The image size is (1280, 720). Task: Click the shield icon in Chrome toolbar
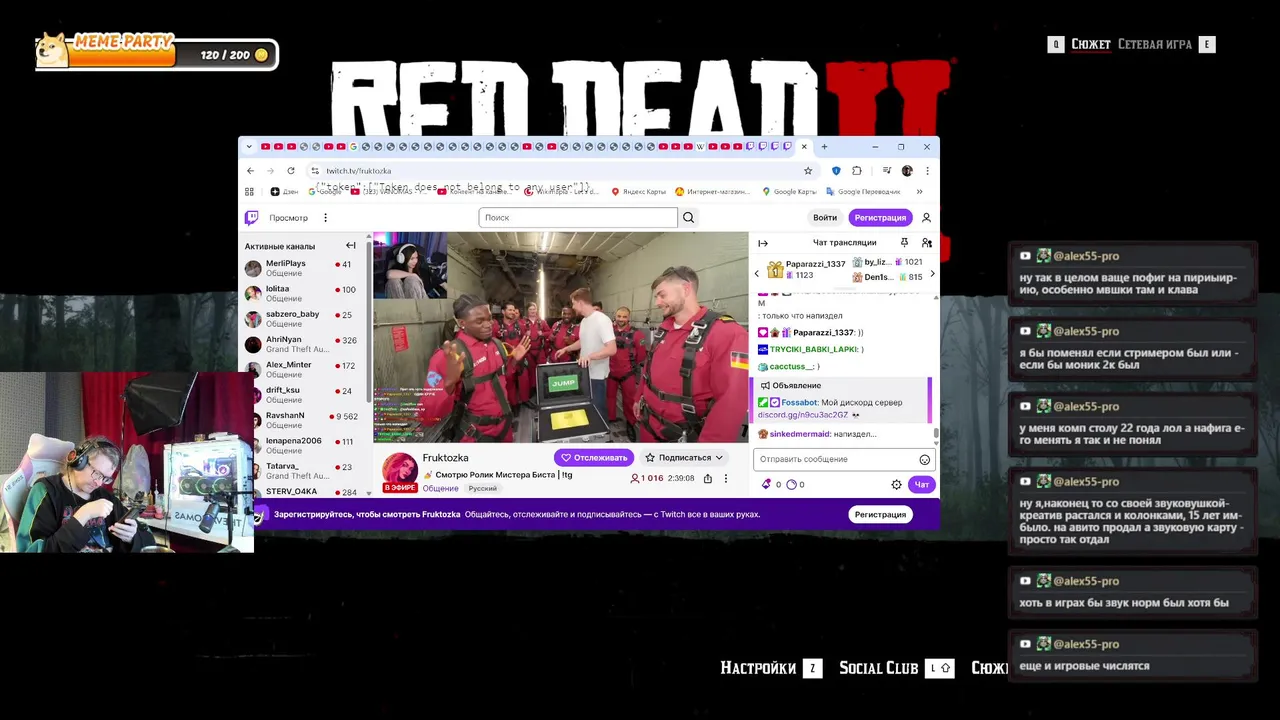click(836, 171)
